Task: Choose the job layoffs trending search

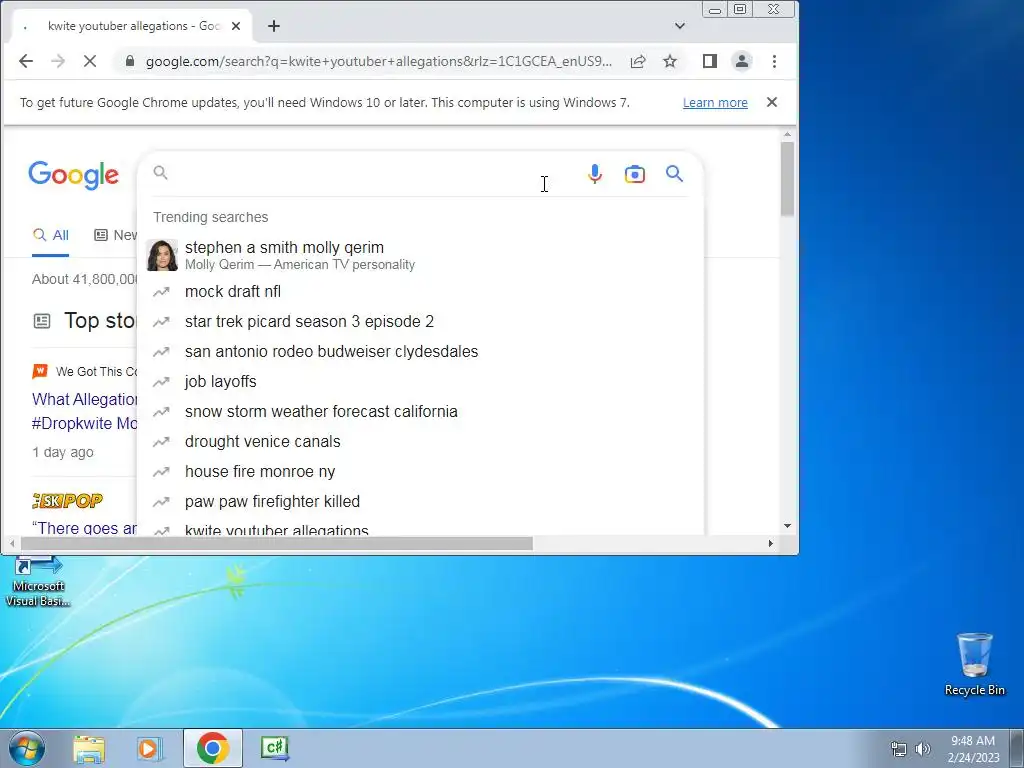Action: click(x=421, y=381)
